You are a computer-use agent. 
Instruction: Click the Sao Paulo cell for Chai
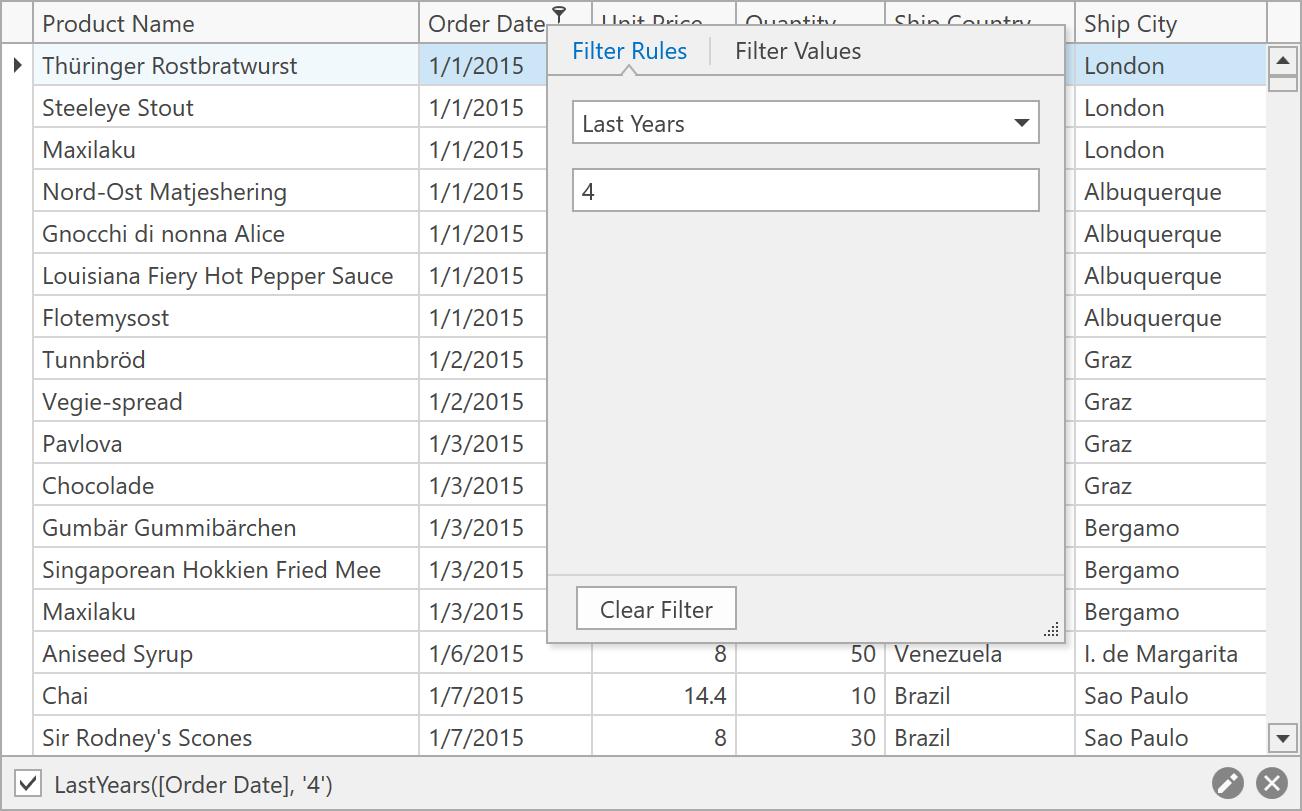click(1135, 696)
